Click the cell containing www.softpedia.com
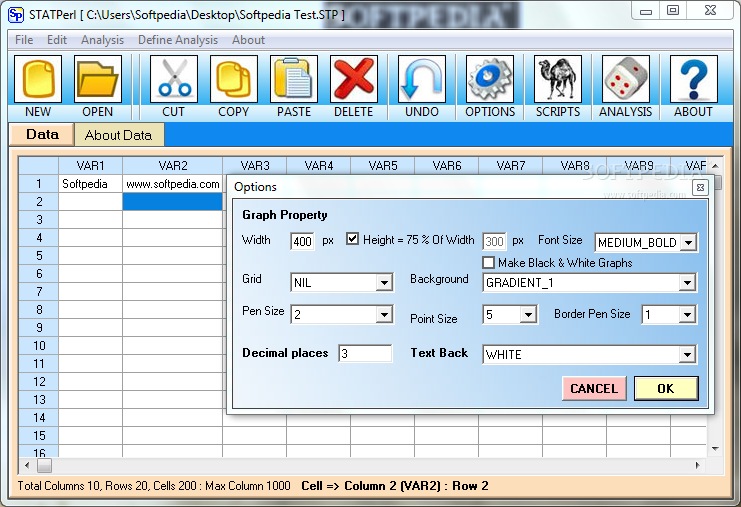This screenshot has height=507, width=741. pyautogui.click(x=172, y=184)
